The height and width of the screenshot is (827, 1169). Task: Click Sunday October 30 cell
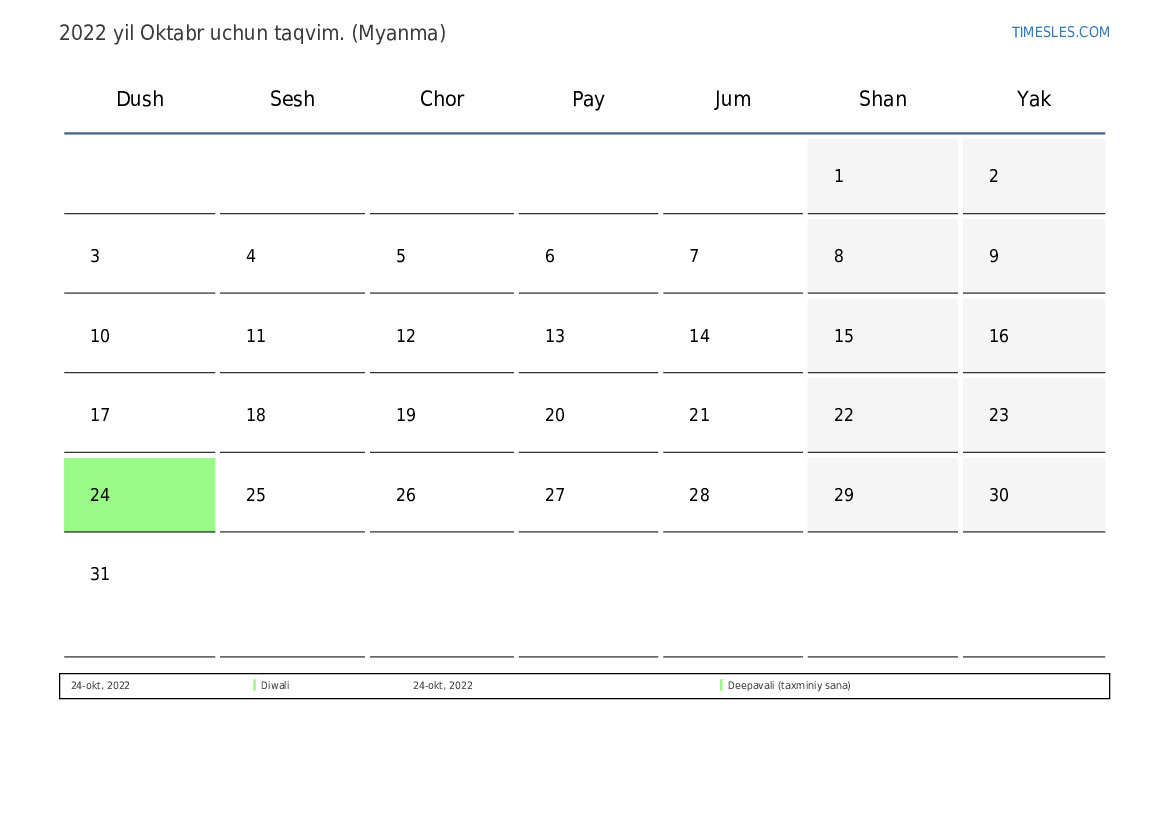1033,495
